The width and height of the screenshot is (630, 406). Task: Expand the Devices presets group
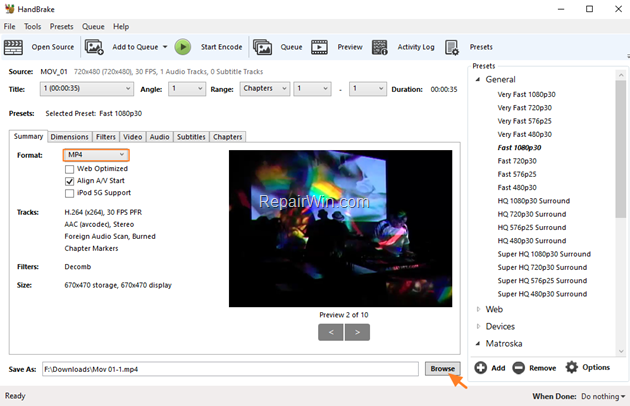click(x=478, y=326)
